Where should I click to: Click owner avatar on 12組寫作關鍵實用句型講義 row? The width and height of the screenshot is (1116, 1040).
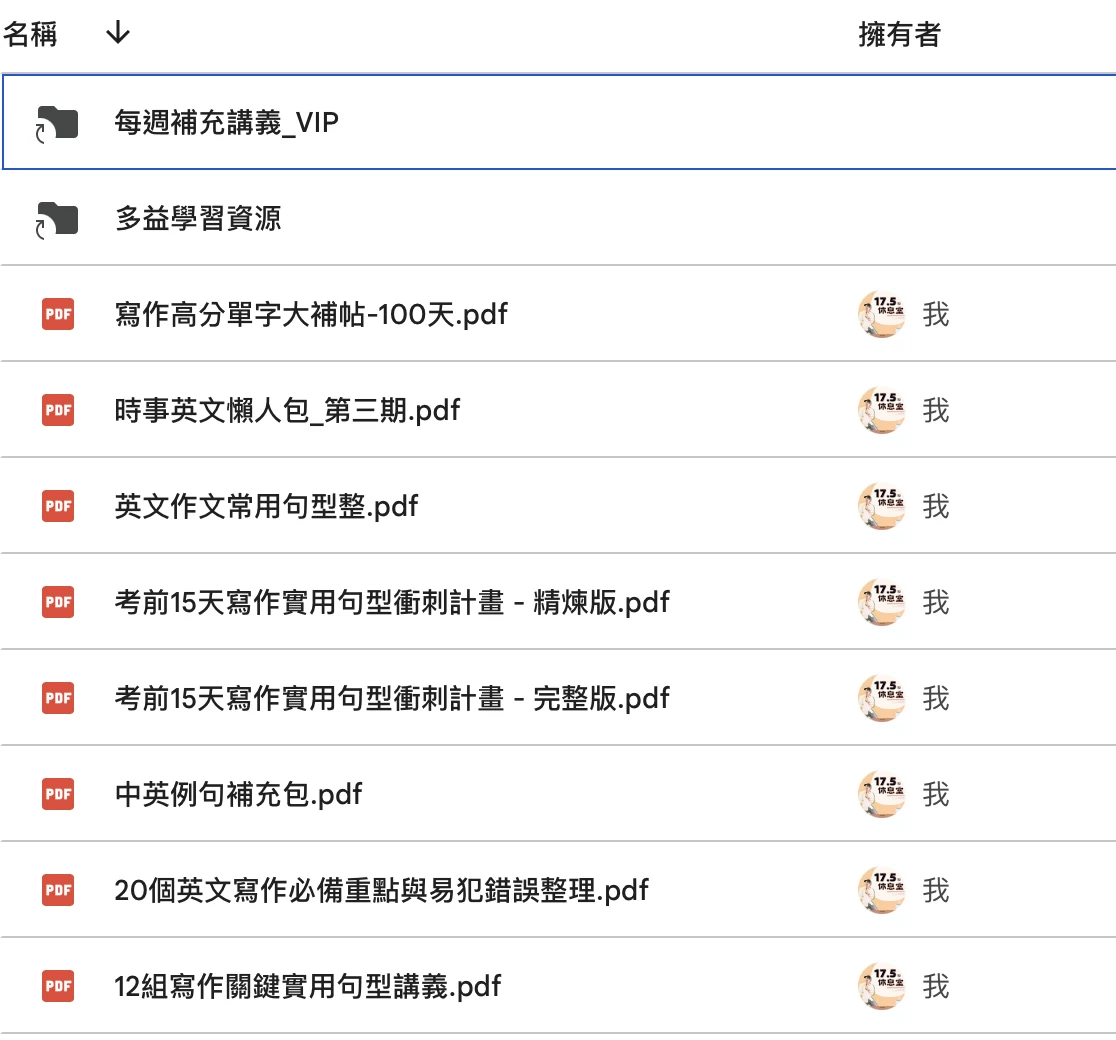881,987
